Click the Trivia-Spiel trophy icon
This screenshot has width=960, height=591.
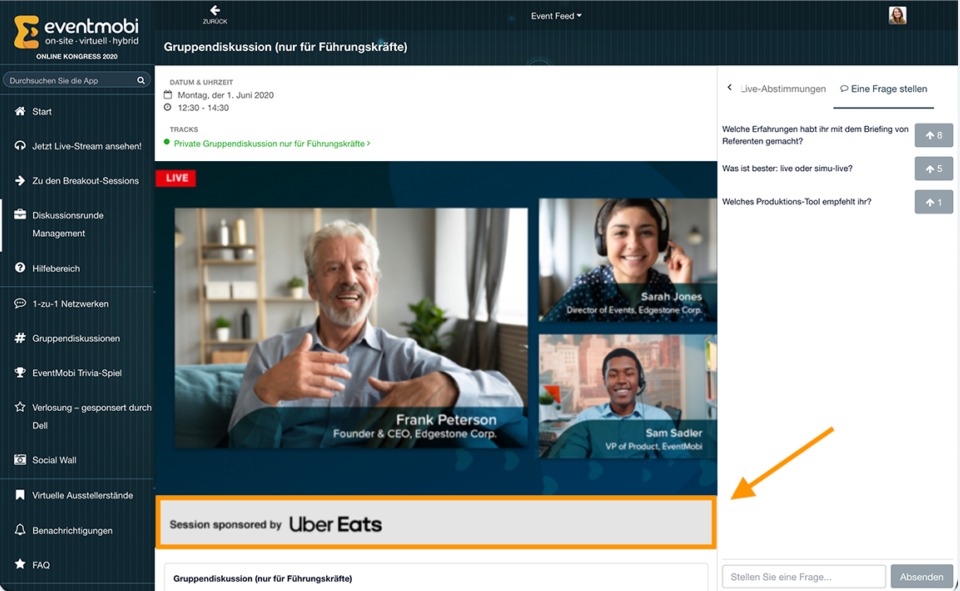[x=20, y=372]
